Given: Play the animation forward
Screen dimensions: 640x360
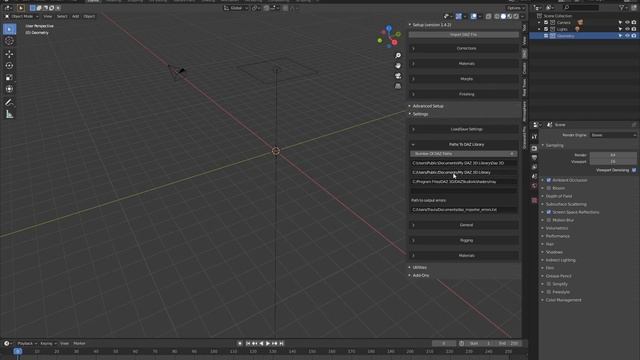Looking at the screenshot, I should point(268,344).
